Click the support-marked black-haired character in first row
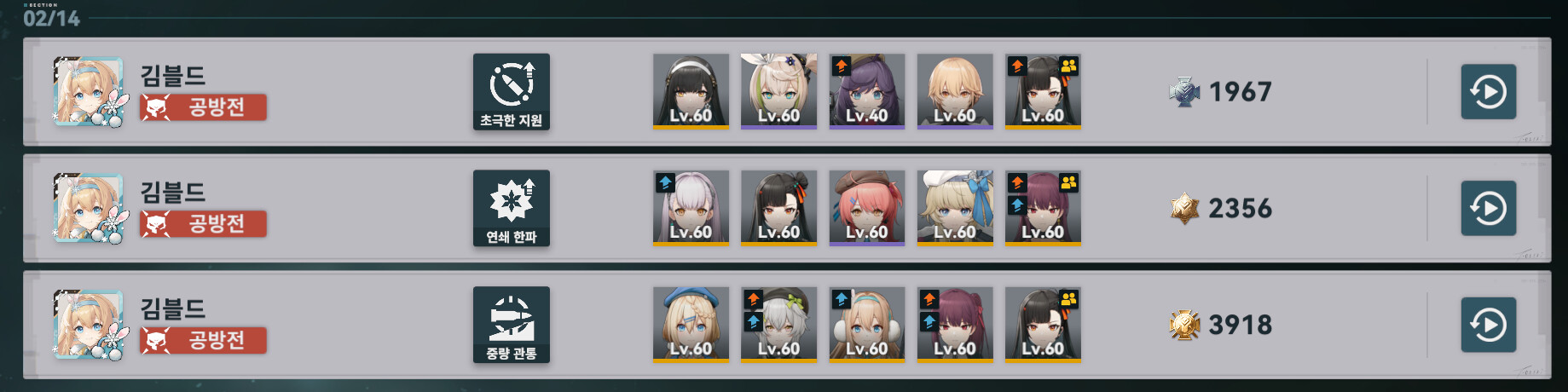This screenshot has width=1568, height=392. (x=1043, y=91)
